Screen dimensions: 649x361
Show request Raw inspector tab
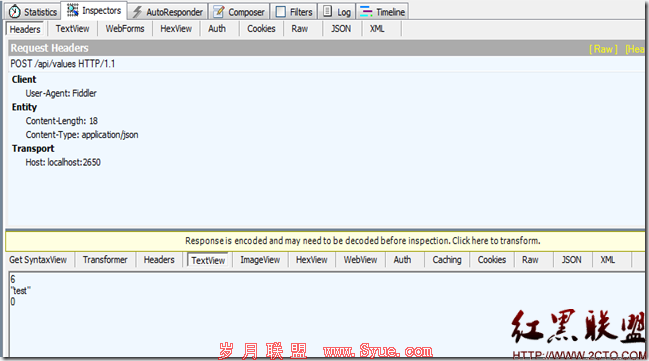click(x=299, y=29)
